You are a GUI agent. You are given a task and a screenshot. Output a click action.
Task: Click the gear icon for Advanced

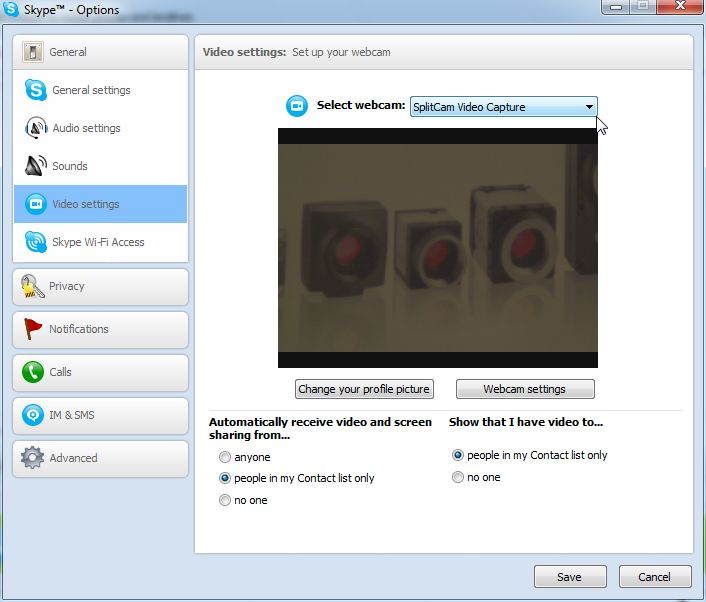point(32,458)
